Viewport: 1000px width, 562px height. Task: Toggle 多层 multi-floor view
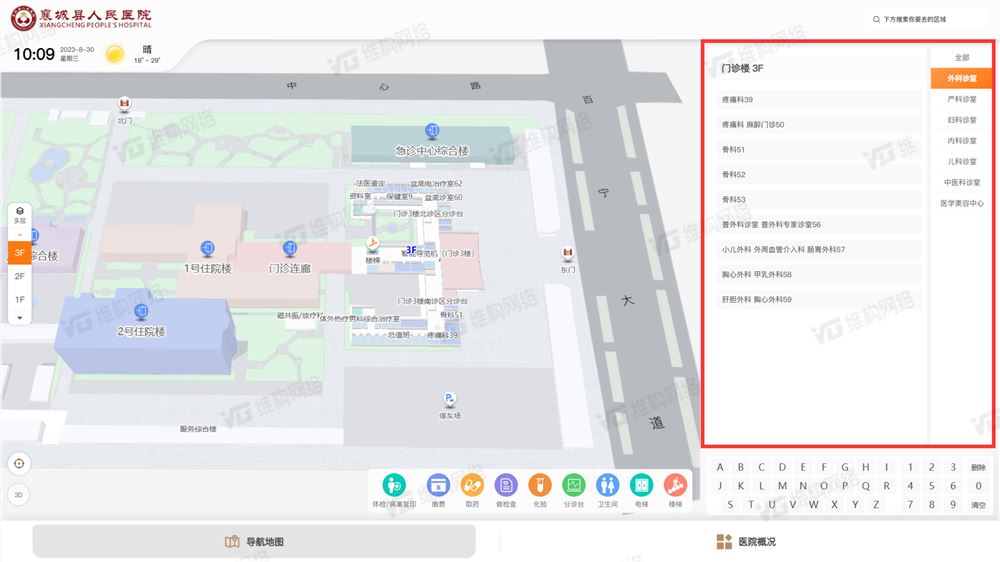[x=19, y=214]
